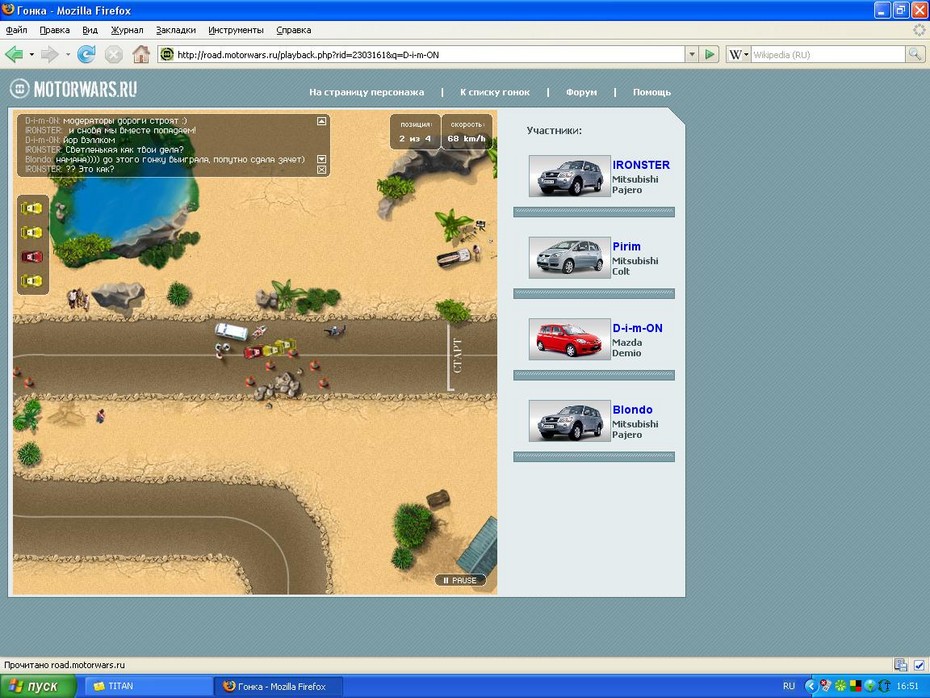Open the green flower ICQ tray icon
The image size is (930, 698).
[840, 686]
